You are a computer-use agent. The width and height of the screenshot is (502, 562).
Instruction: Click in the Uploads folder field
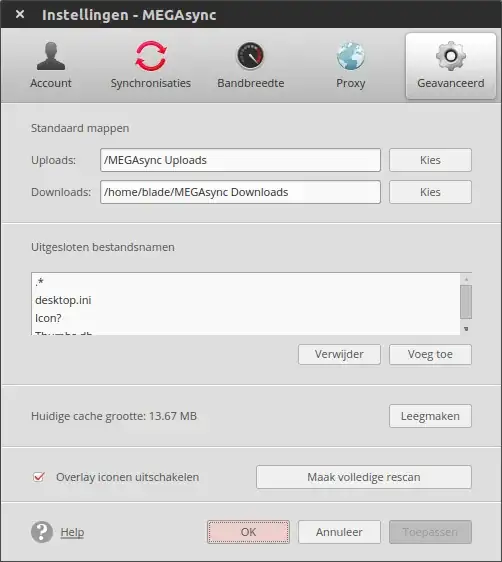tap(240, 160)
